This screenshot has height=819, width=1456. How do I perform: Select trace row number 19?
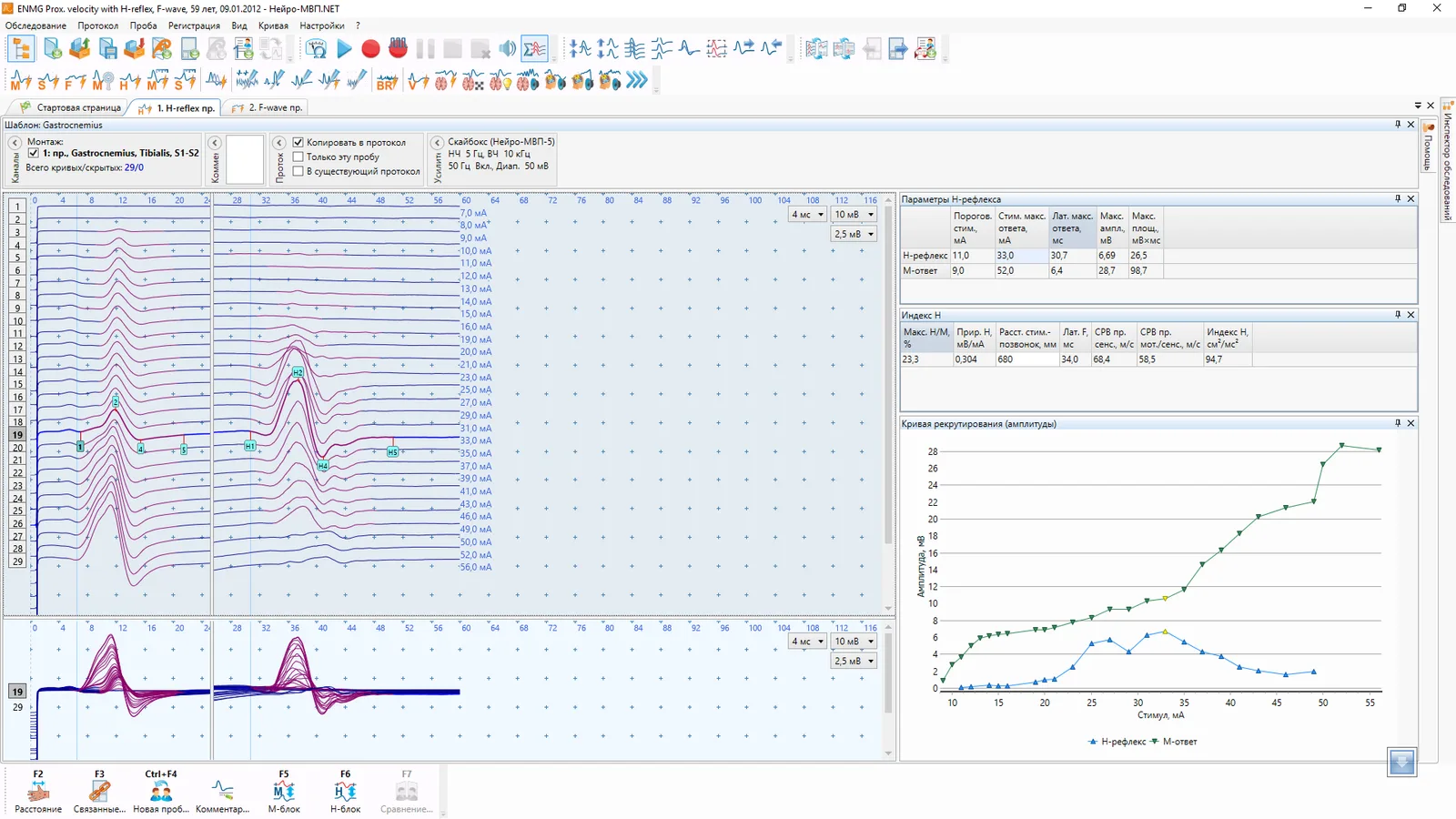17,435
